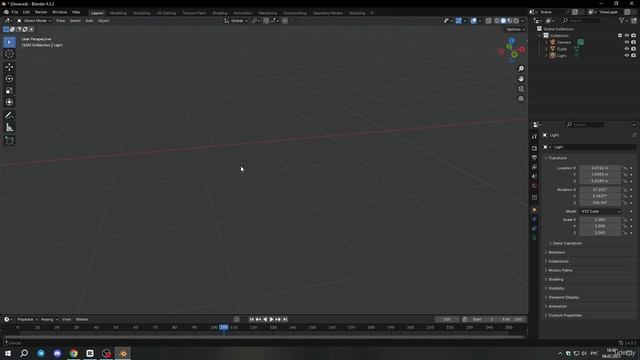Image resolution: width=640 pixels, height=360 pixels.
Task: Jump to the timeline start frame
Action: click(x=251, y=320)
